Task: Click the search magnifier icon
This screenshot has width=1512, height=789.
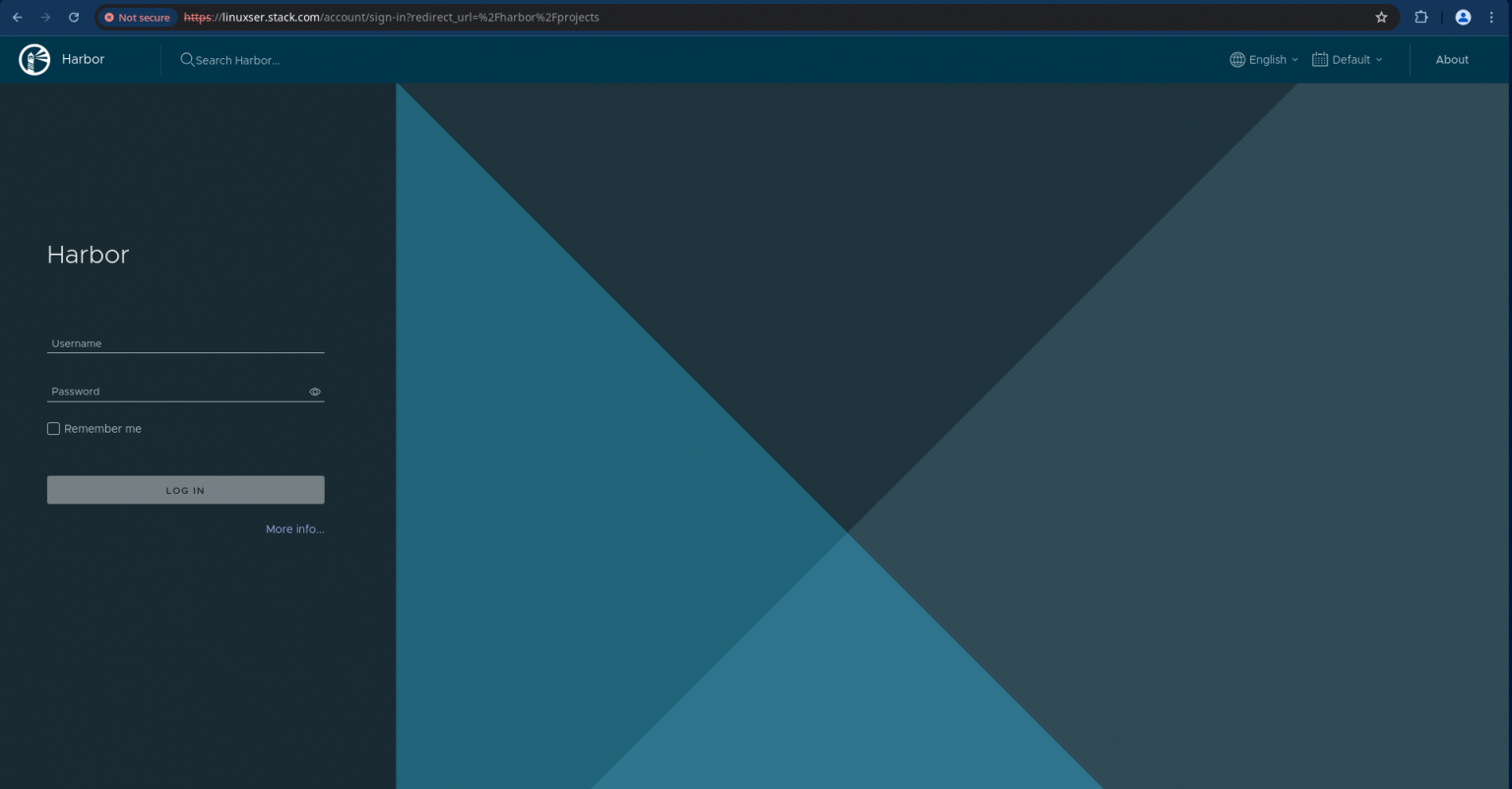Action: point(187,60)
